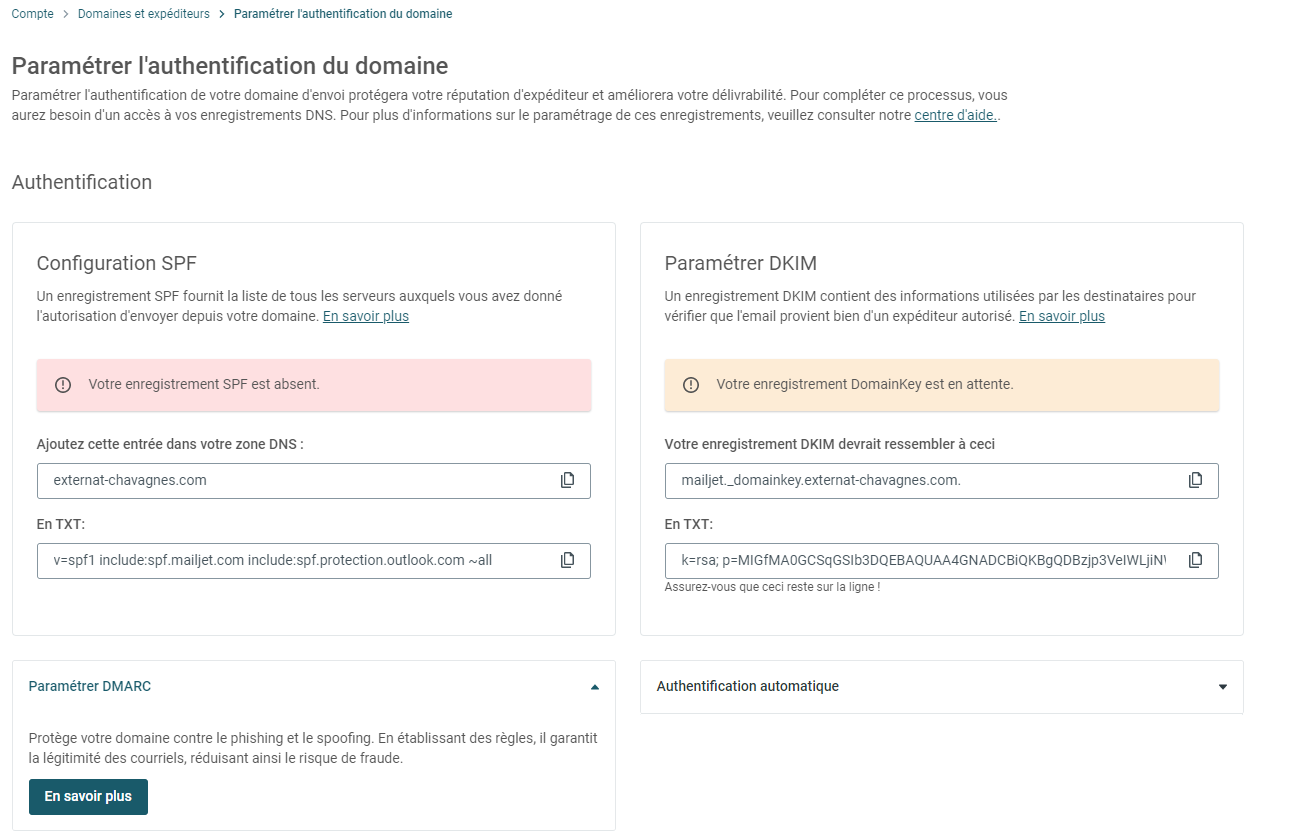Copy the DKIM TXT key value
Screen dimensions: 1291x831
[1195, 560]
